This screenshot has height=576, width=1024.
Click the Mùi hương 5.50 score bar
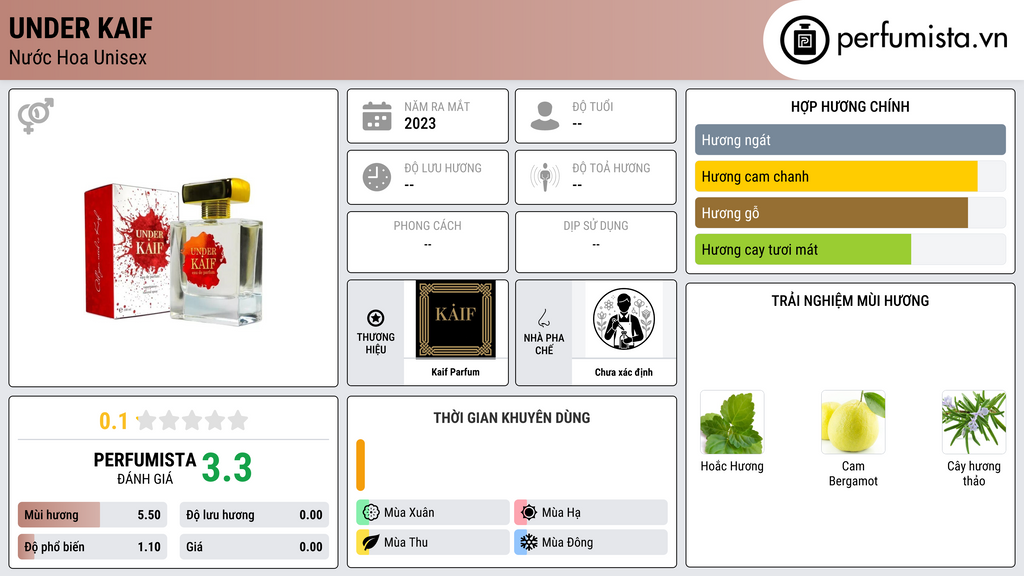(x=92, y=515)
